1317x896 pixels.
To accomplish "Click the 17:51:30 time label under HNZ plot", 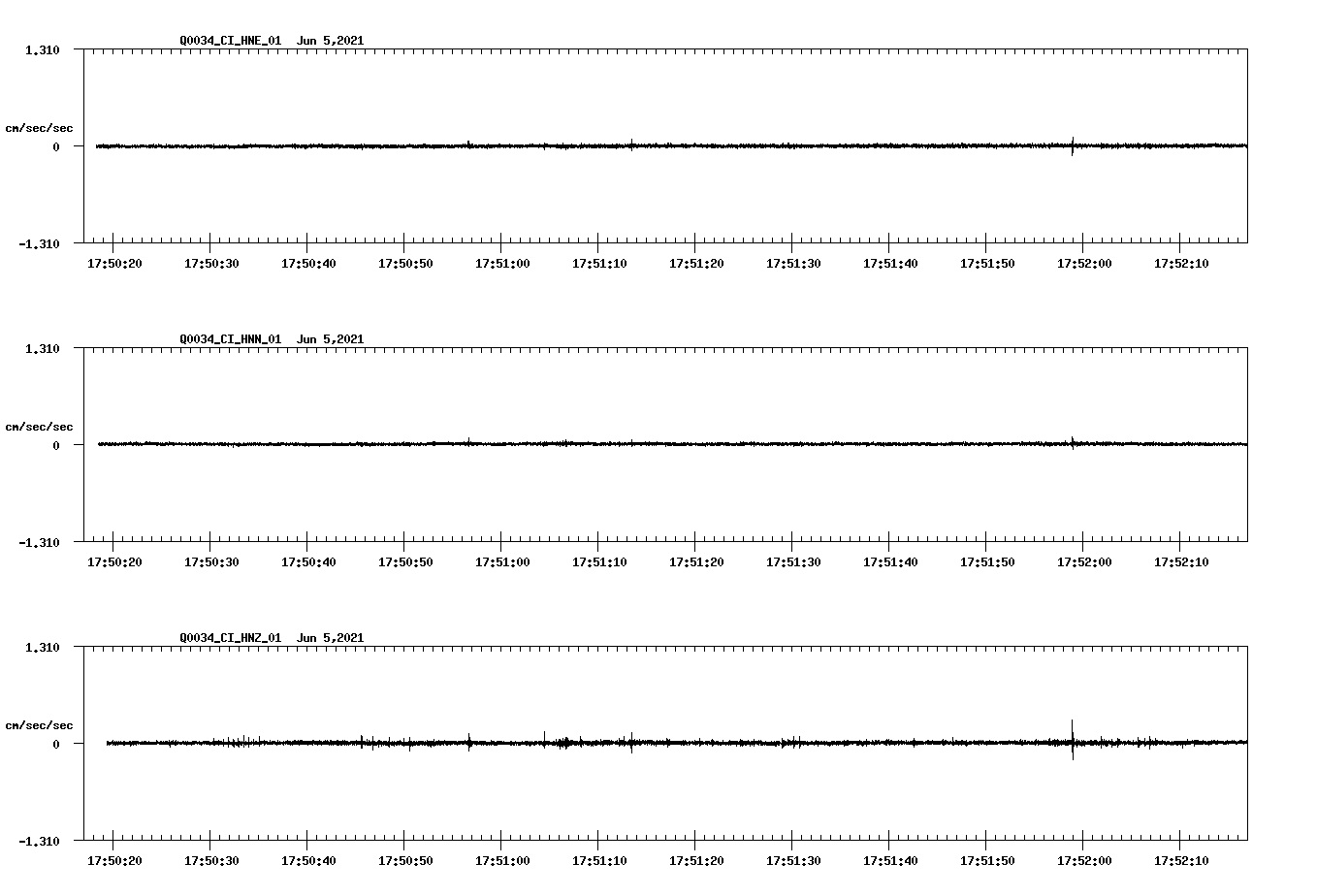I will [793, 861].
